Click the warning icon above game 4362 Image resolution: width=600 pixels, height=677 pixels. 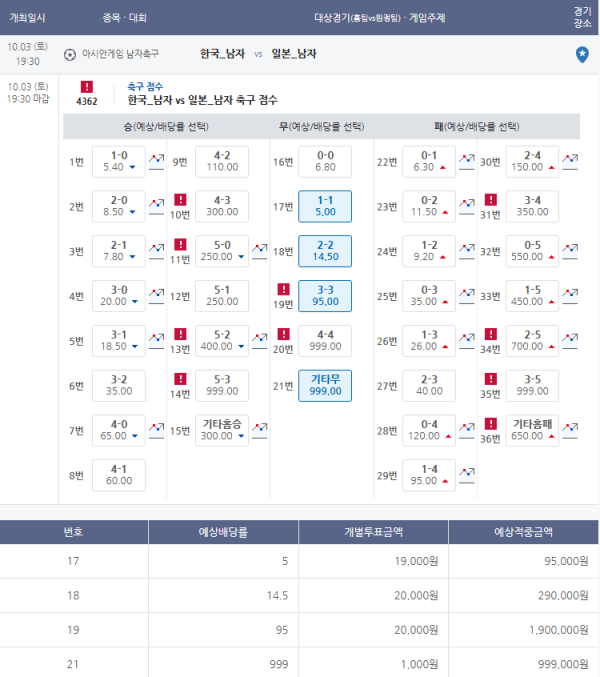point(87,87)
